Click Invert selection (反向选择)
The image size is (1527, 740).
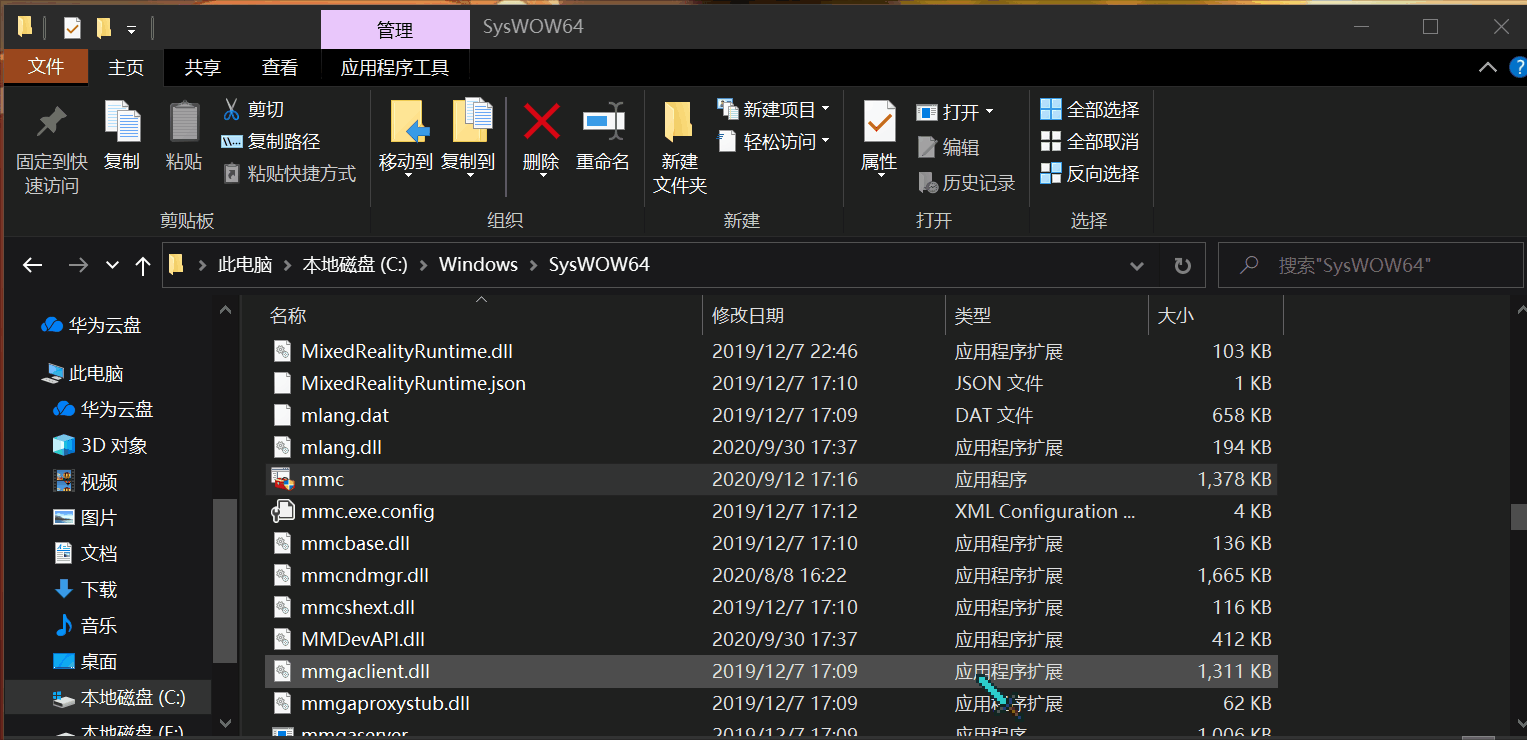coord(1090,173)
